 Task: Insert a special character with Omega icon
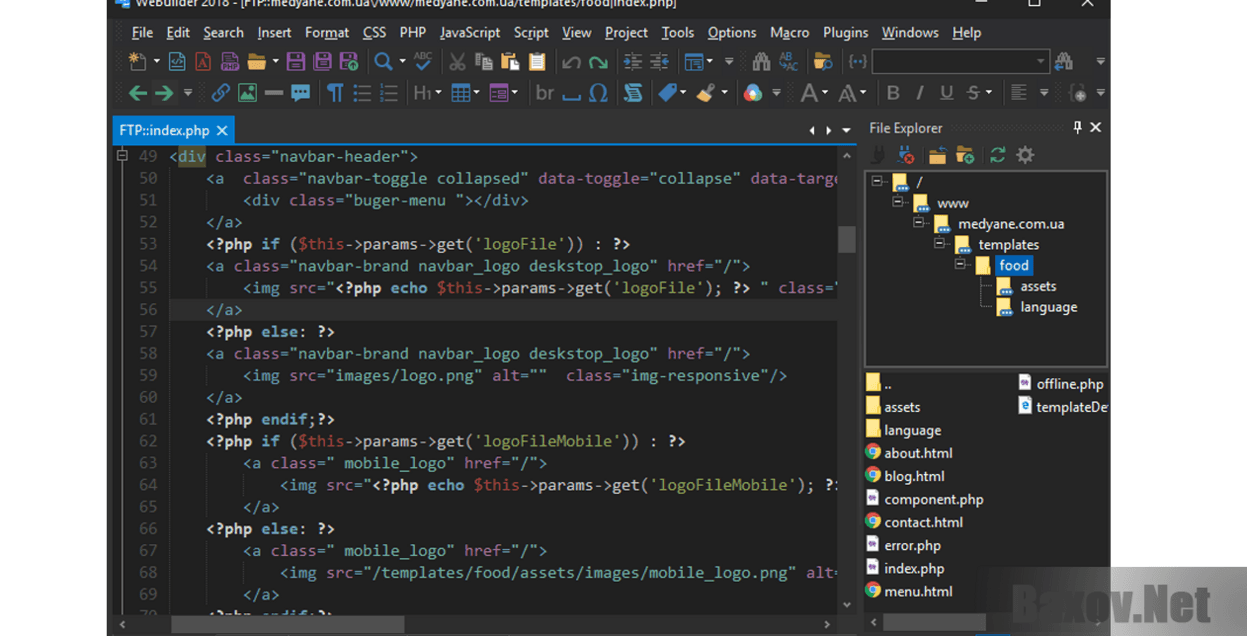pyautogui.click(x=598, y=93)
